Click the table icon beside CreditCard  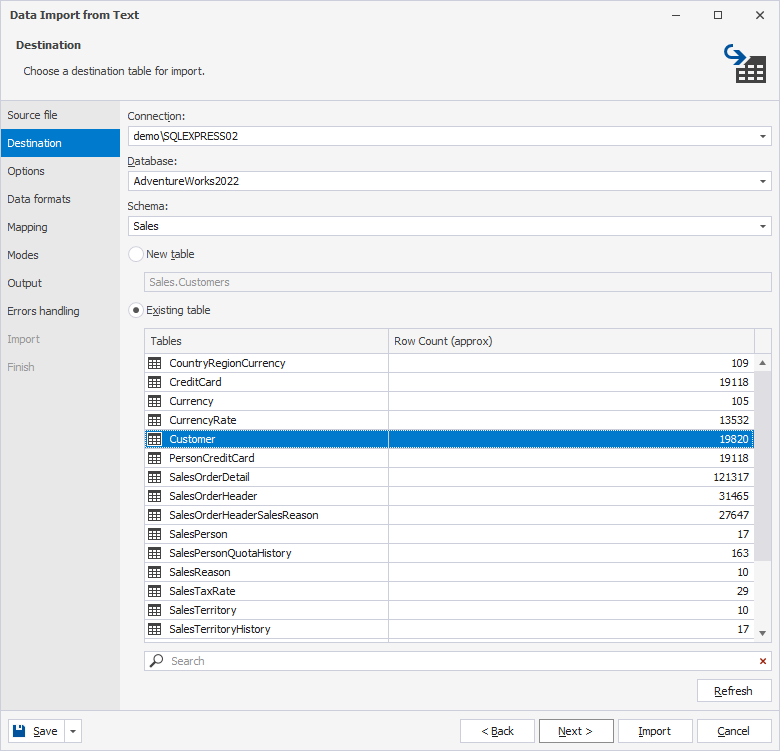pyautogui.click(x=155, y=382)
